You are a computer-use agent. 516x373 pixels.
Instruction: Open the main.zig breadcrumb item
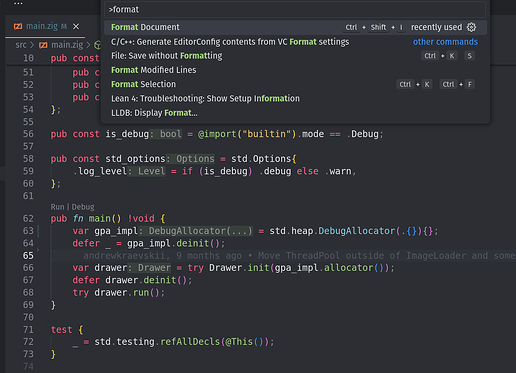(67, 45)
